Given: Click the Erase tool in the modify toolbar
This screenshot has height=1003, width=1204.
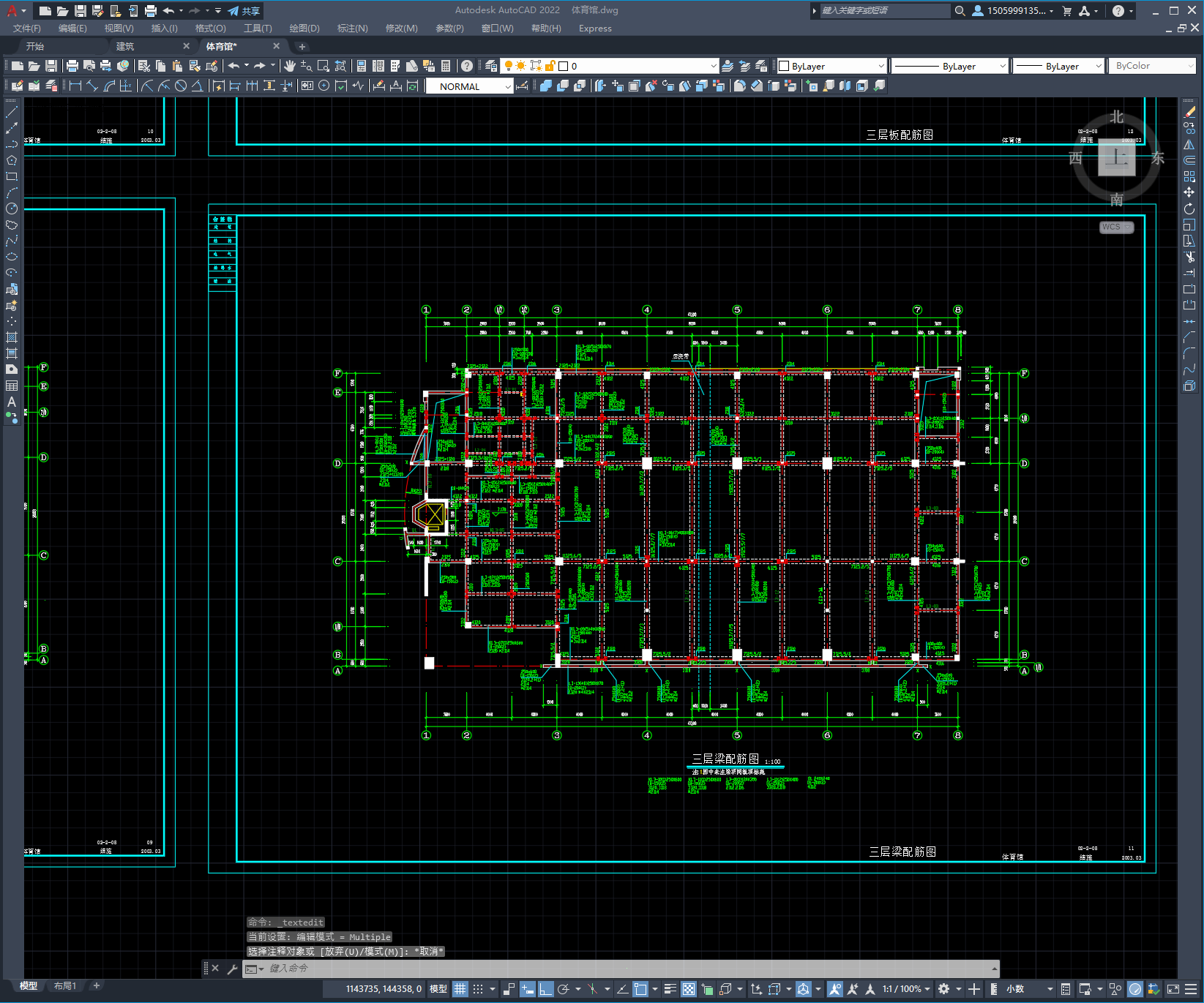Looking at the screenshot, I should pos(1189,112).
